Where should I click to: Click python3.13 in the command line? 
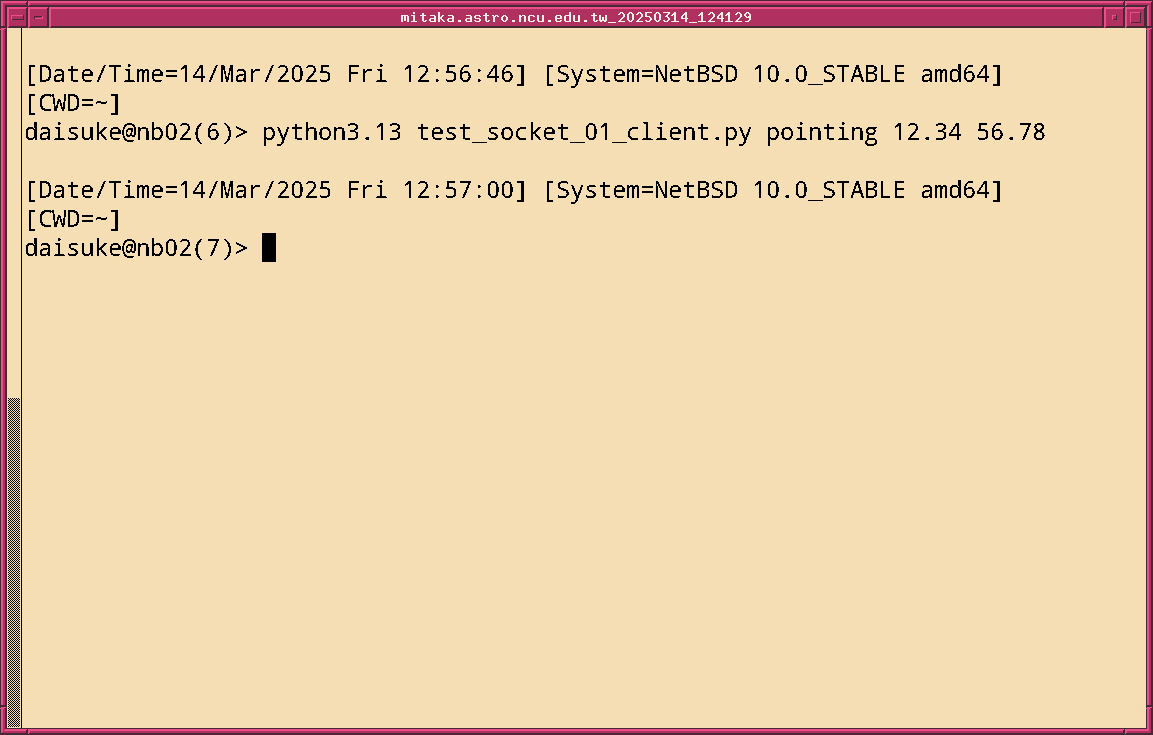pos(332,132)
